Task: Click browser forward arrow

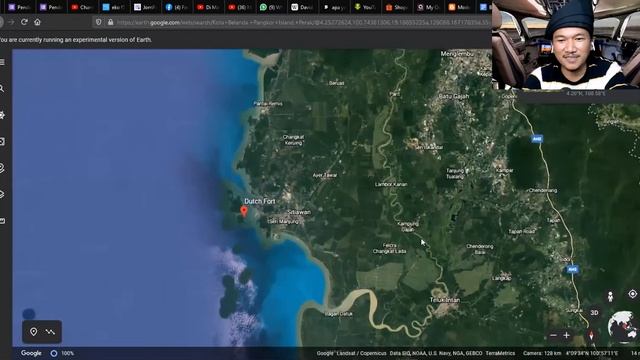Action: pos(11,22)
